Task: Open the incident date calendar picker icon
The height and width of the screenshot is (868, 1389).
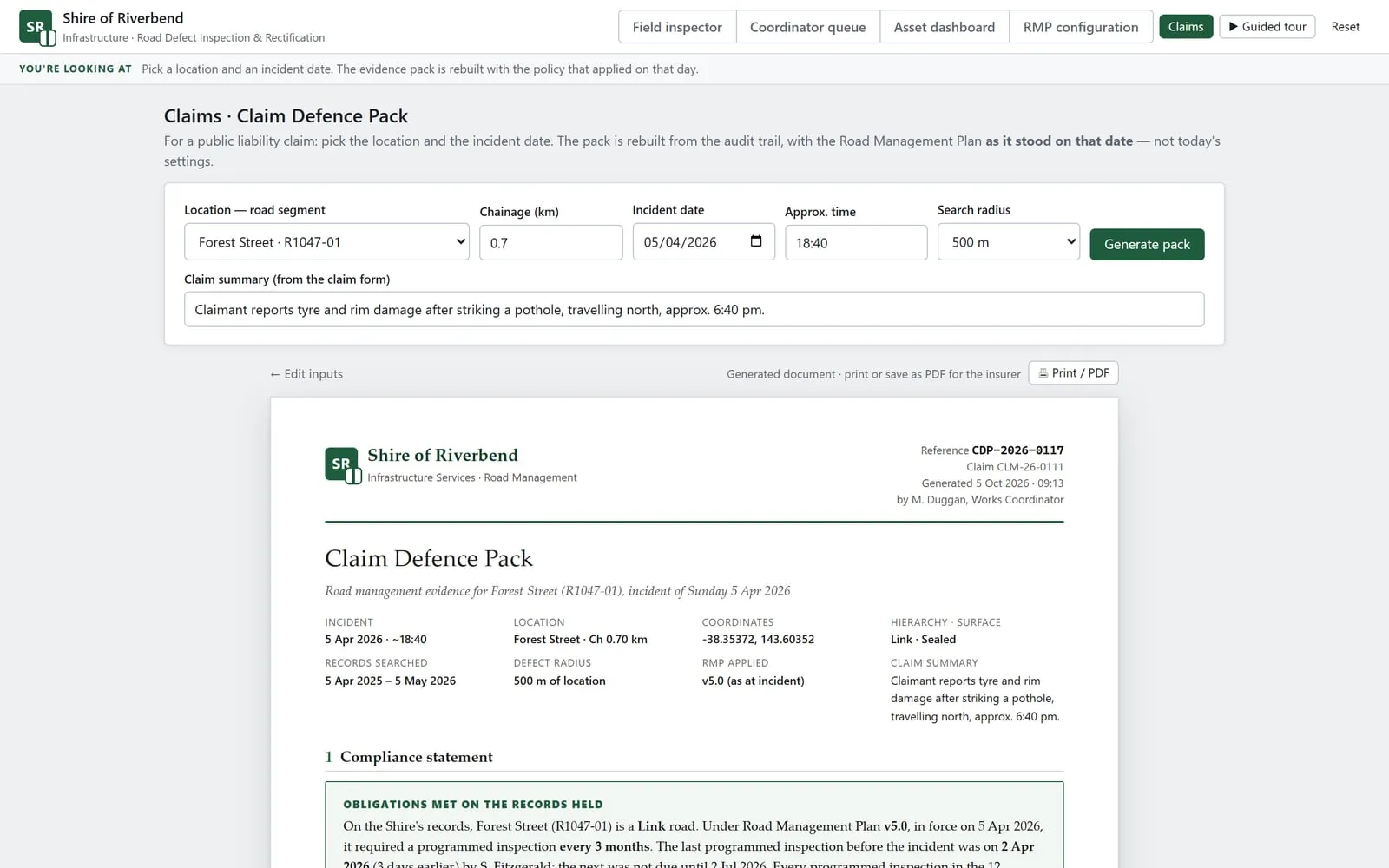Action: 756,241
